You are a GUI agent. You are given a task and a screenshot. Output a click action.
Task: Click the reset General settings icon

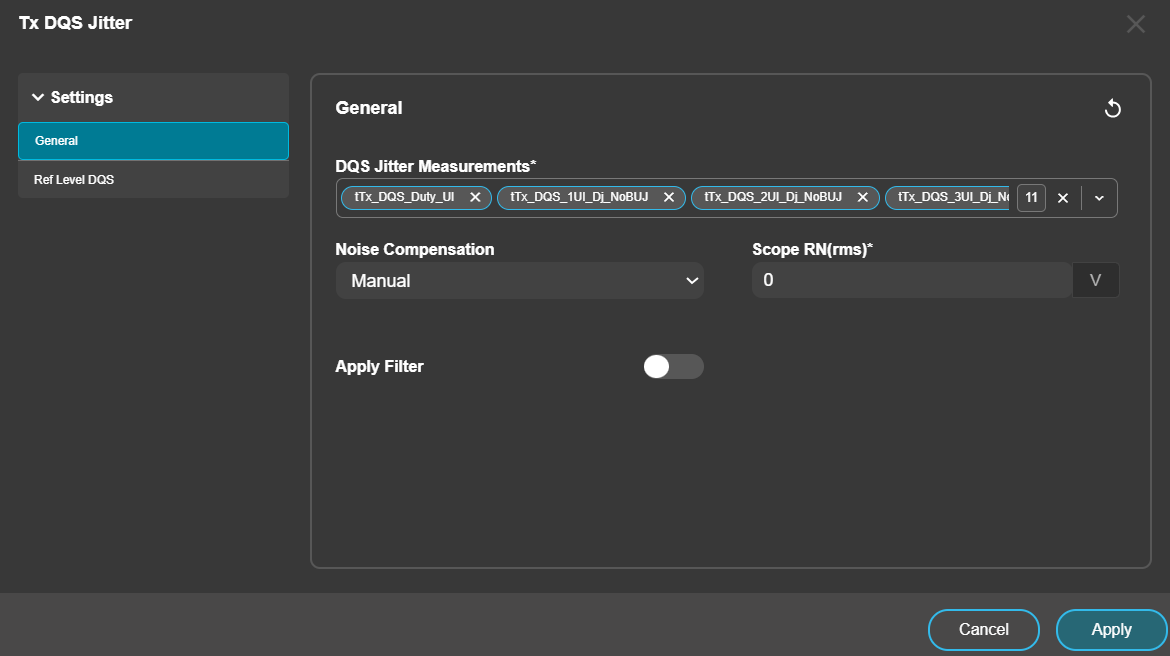click(x=1112, y=109)
